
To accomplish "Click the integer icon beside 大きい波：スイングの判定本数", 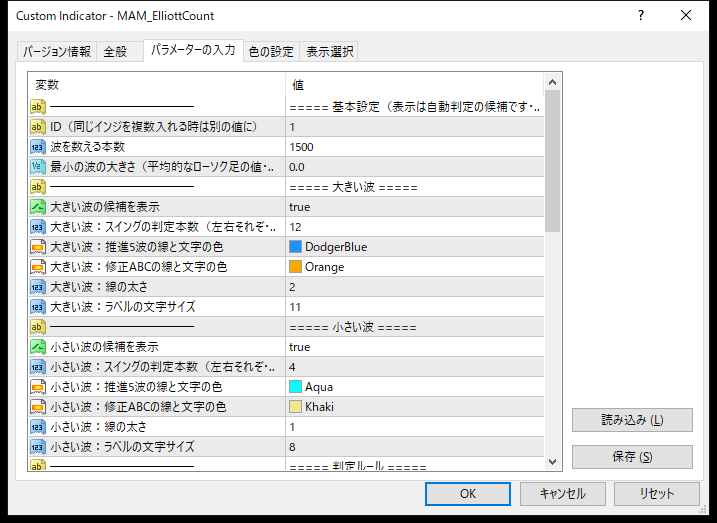I will pyautogui.click(x=38, y=227).
